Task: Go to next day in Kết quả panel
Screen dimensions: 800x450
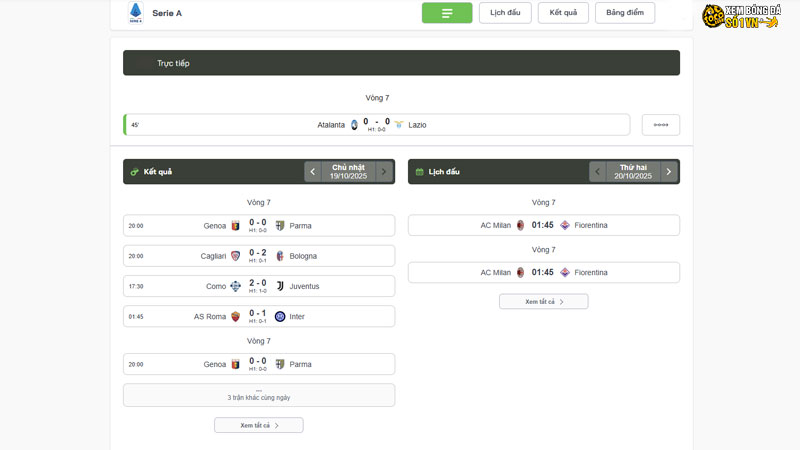Action: [x=384, y=172]
